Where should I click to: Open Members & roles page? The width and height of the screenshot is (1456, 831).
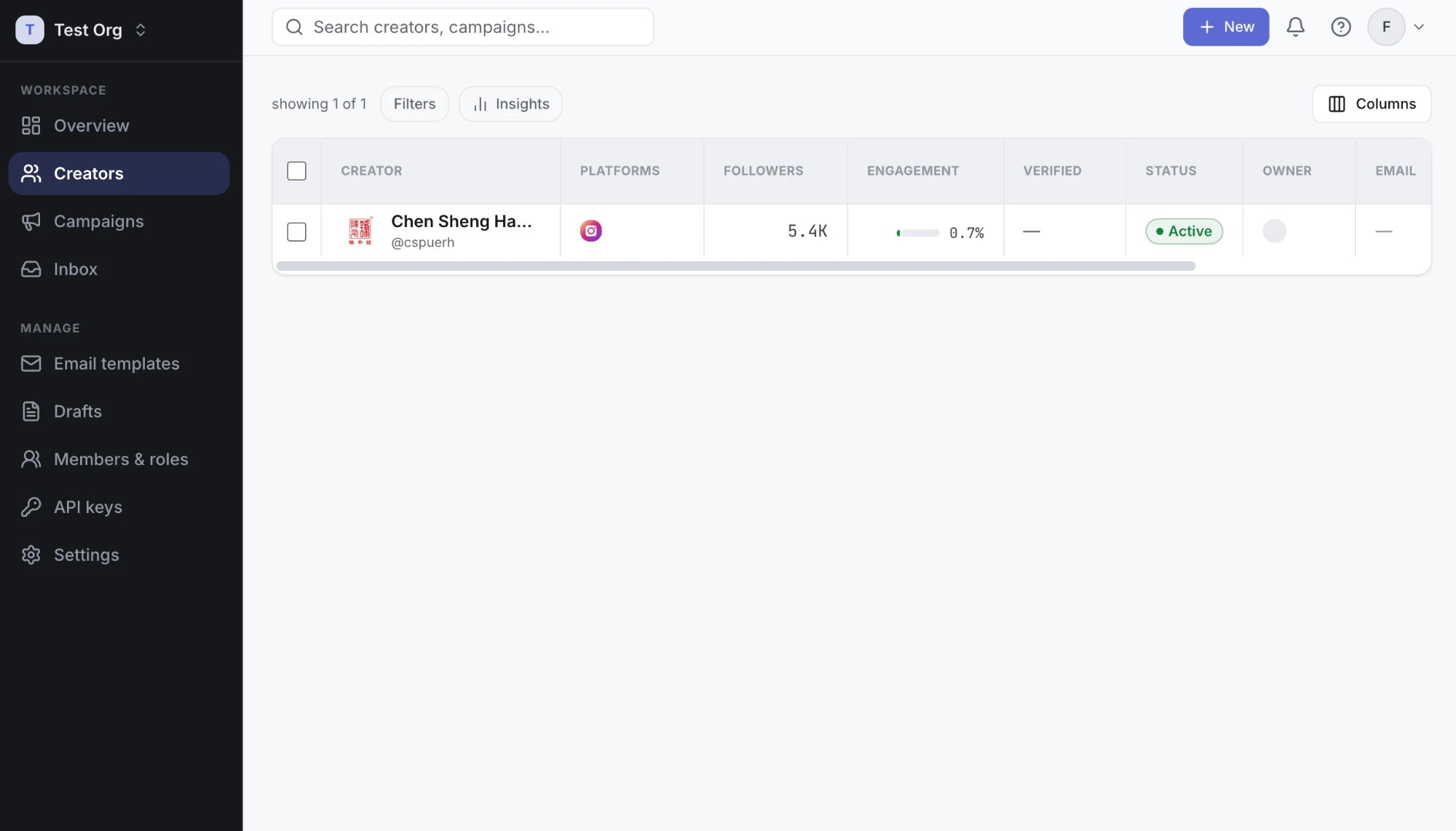pos(119,459)
